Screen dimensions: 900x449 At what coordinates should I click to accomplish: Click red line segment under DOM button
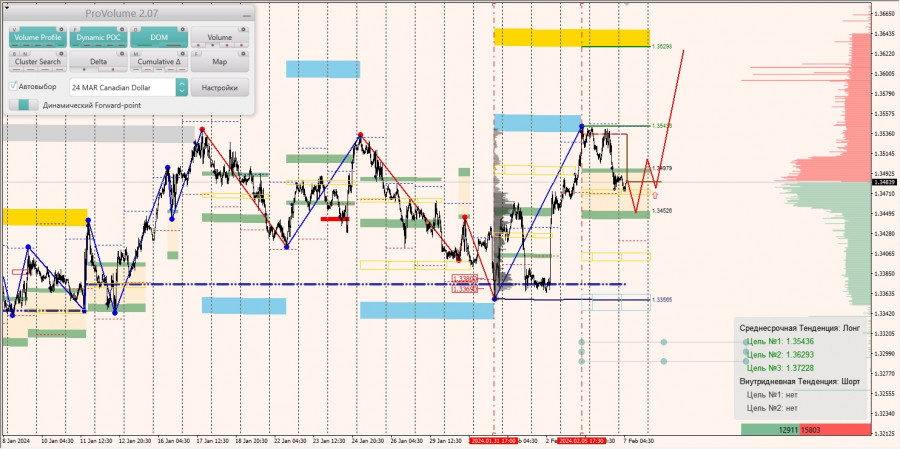coord(173,45)
